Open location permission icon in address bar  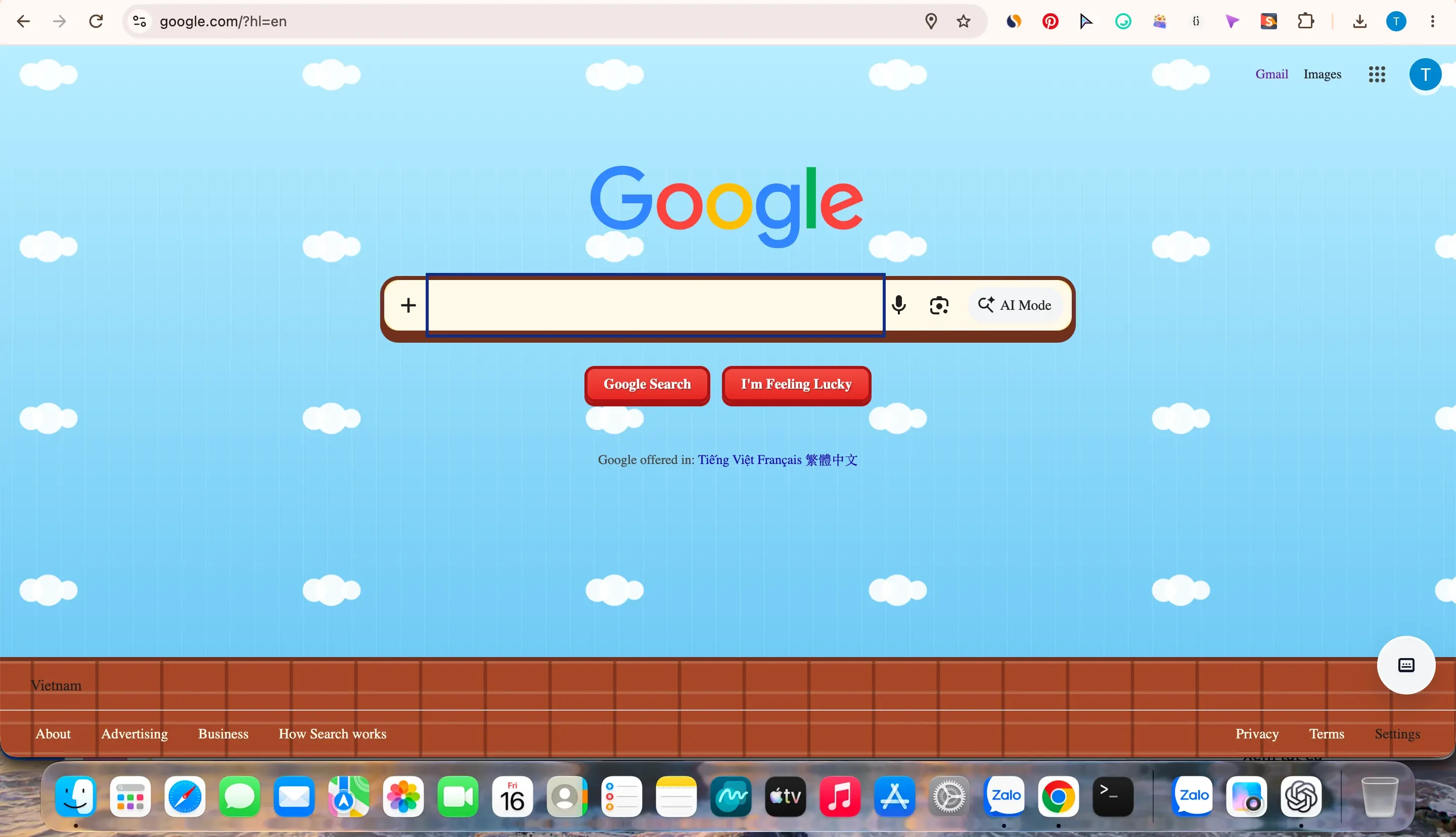coord(931,21)
